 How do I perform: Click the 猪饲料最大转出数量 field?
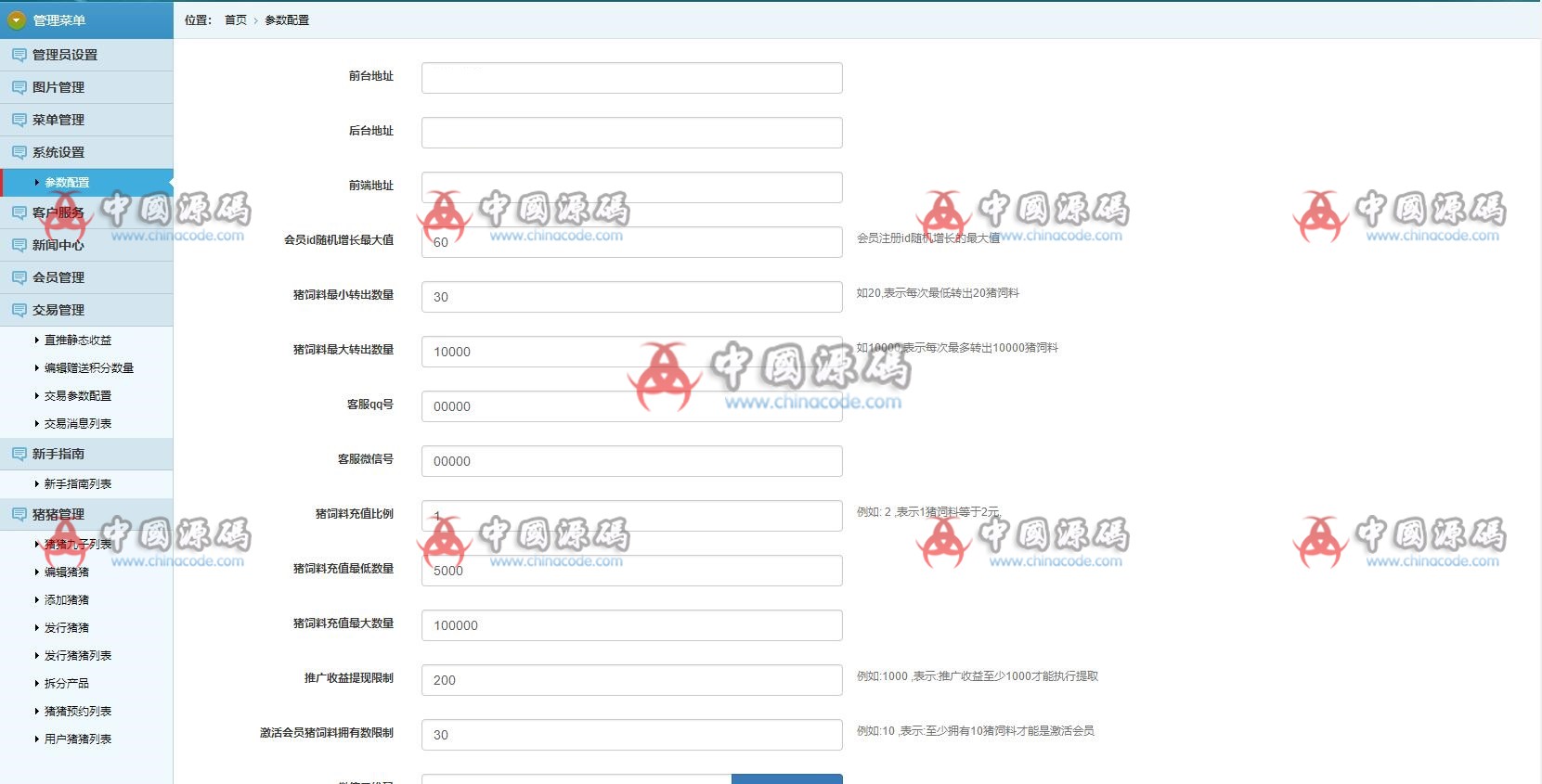point(631,352)
